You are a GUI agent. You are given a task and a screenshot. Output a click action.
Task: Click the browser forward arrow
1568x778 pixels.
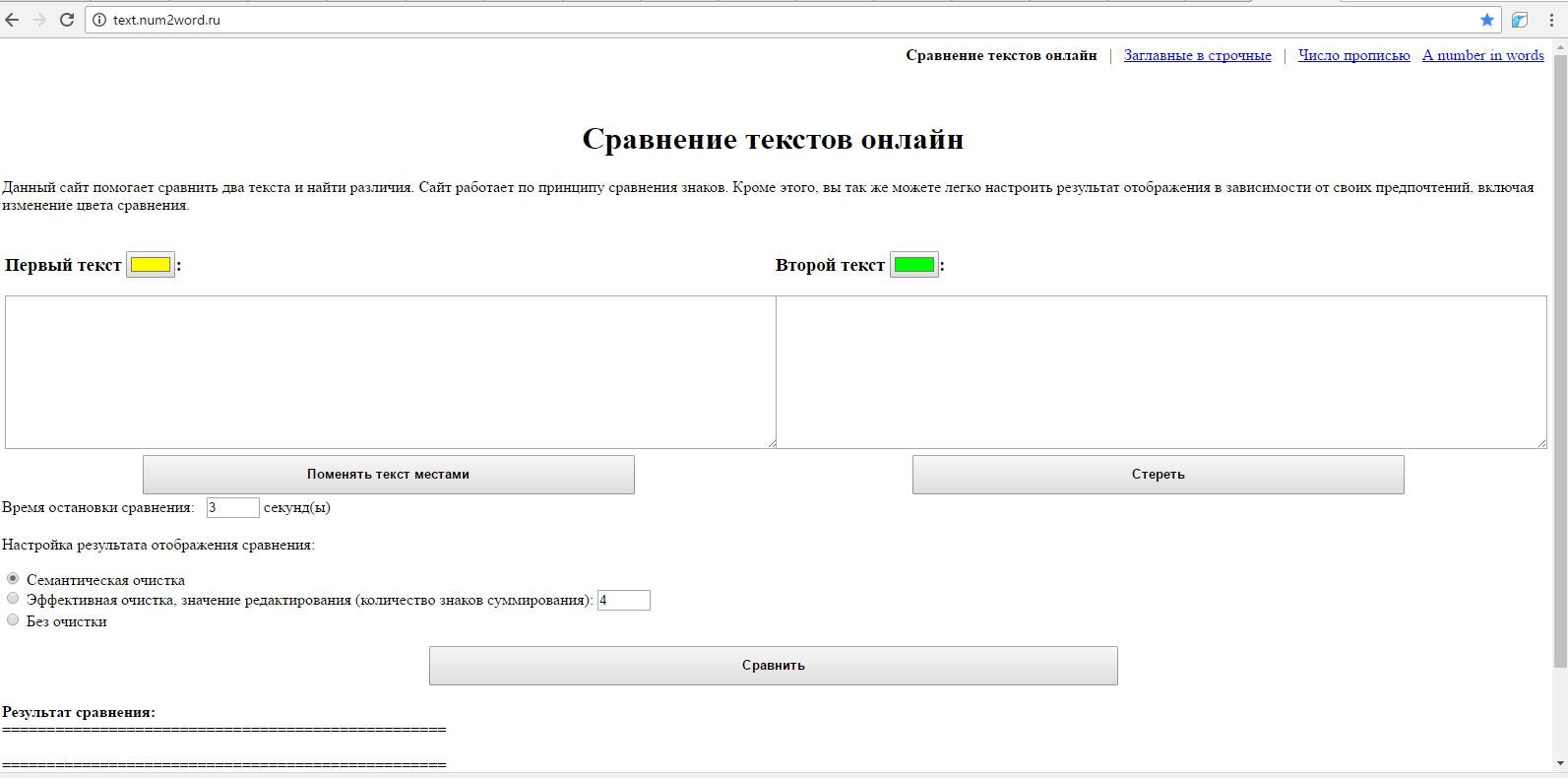pyautogui.click(x=39, y=20)
